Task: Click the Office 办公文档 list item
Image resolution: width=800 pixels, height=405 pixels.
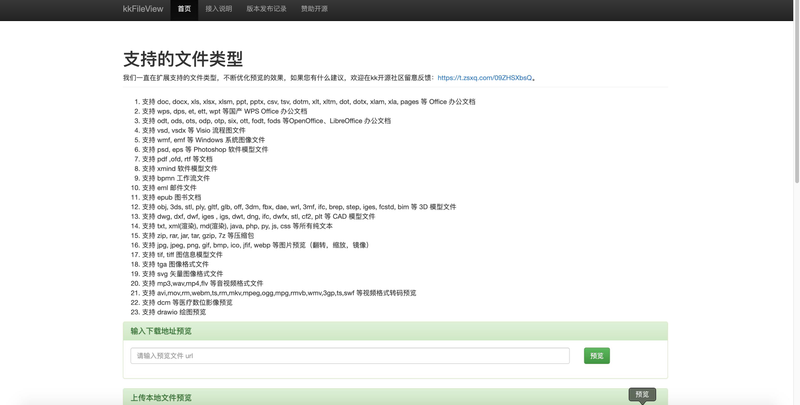Action: click(x=308, y=102)
